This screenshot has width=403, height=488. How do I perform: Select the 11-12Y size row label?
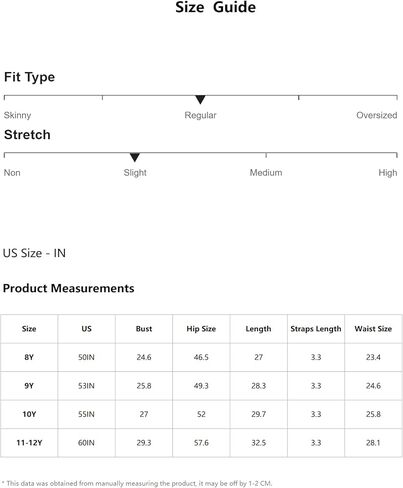(29, 443)
